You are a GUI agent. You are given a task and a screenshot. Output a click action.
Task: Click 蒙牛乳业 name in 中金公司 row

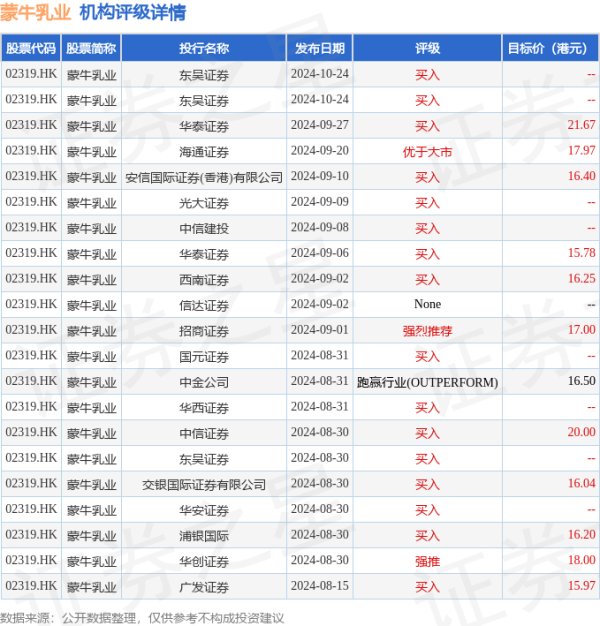click(x=91, y=382)
